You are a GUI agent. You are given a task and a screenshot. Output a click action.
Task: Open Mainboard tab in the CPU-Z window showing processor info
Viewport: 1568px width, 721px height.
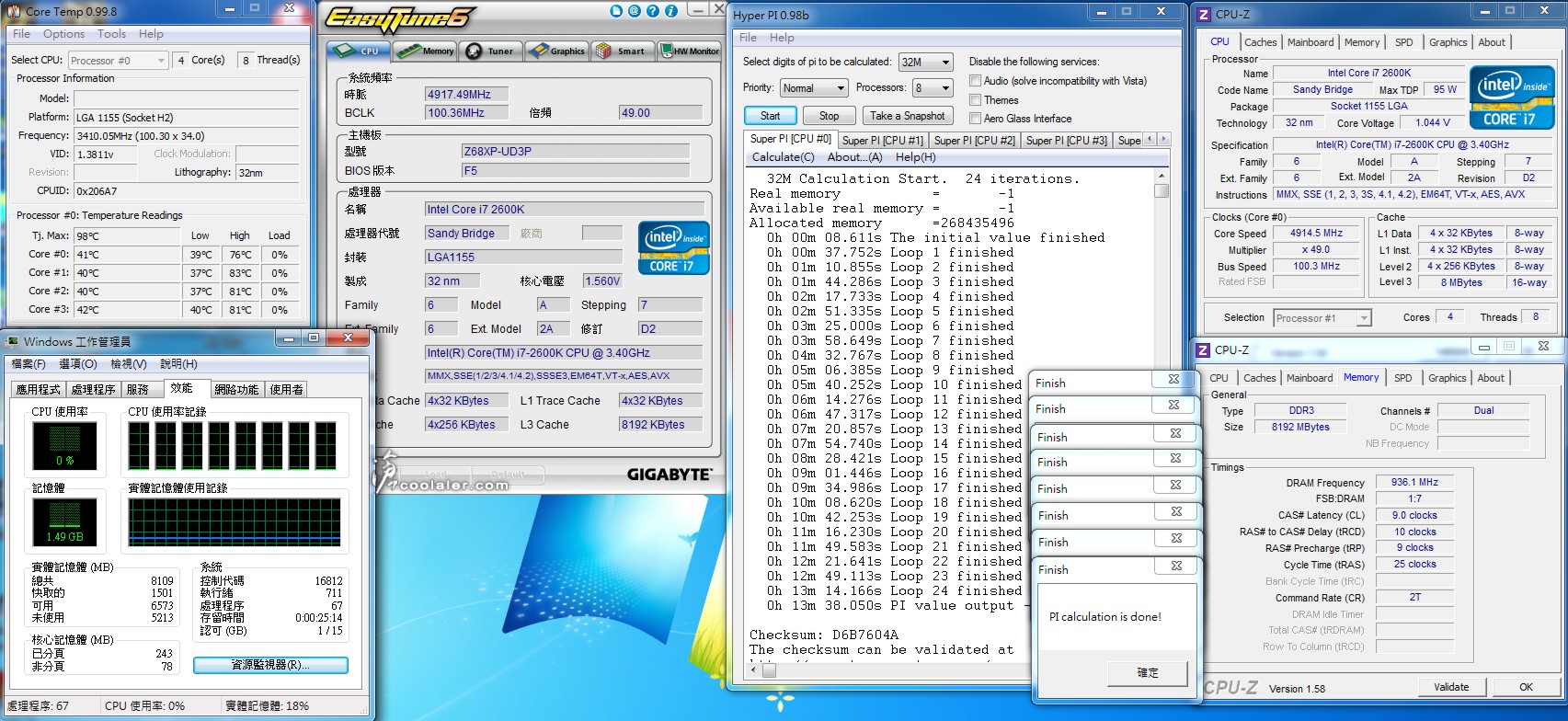[1310, 42]
